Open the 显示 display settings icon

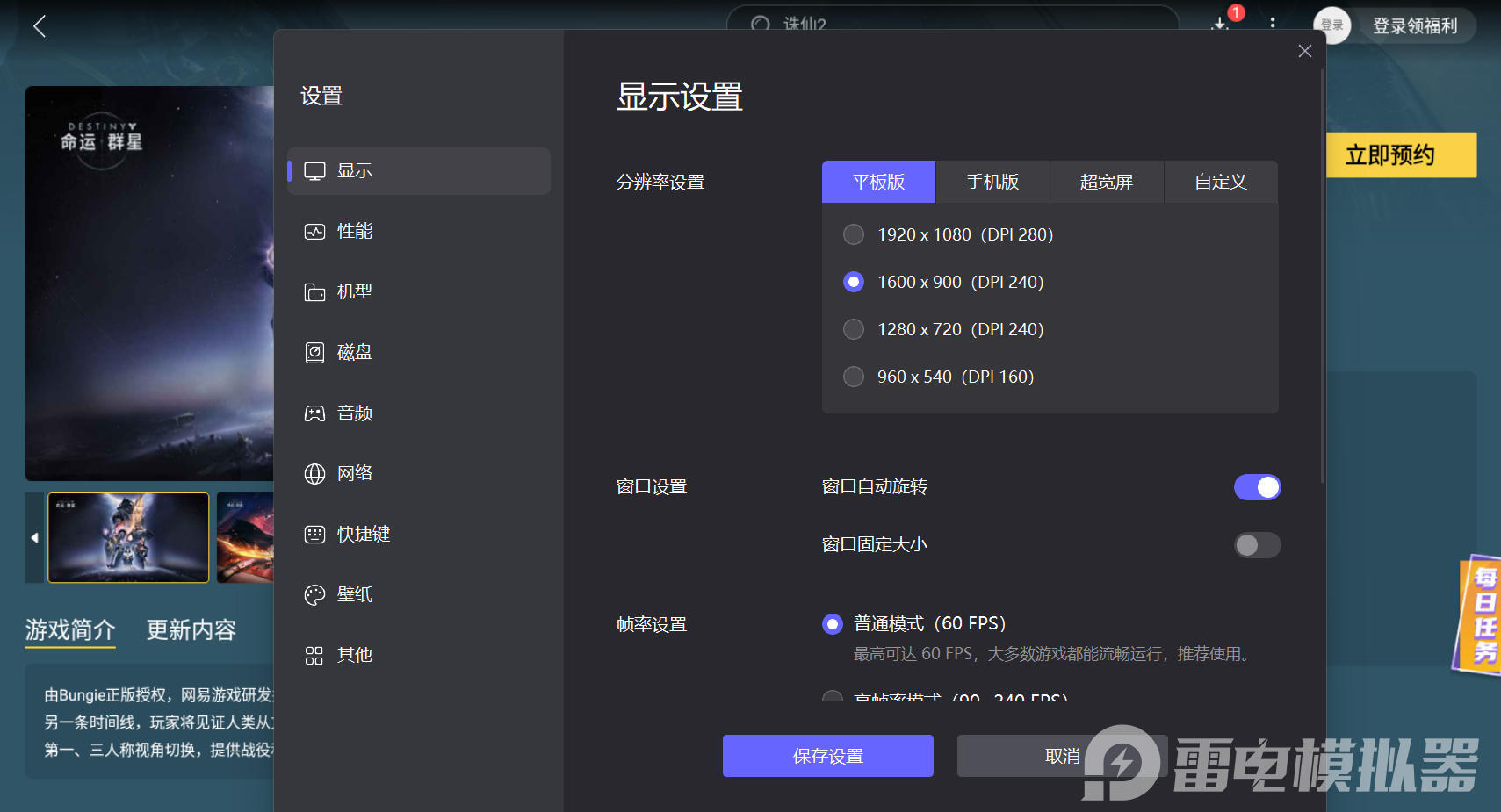[x=314, y=171]
